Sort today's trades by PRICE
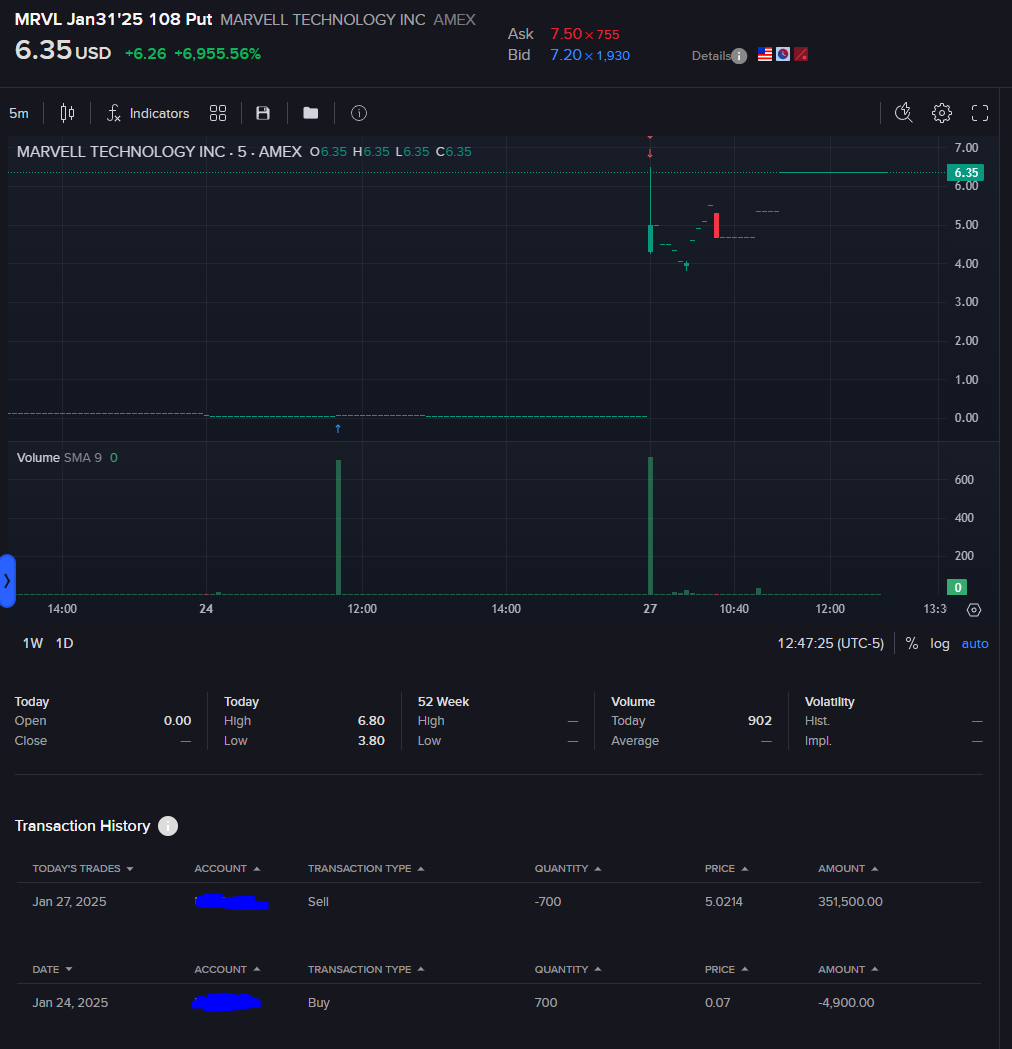Viewport: 1012px width, 1049px height. [x=726, y=868]
